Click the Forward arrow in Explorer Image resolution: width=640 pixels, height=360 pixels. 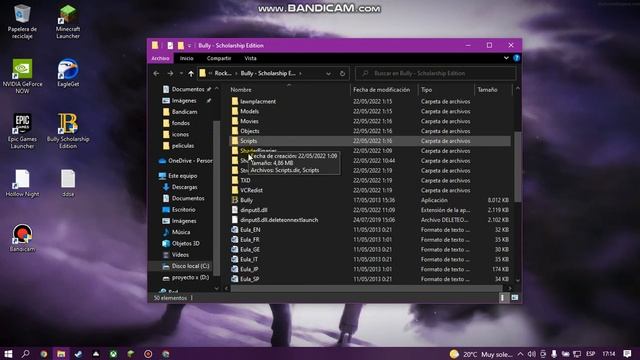click(170, 73)
